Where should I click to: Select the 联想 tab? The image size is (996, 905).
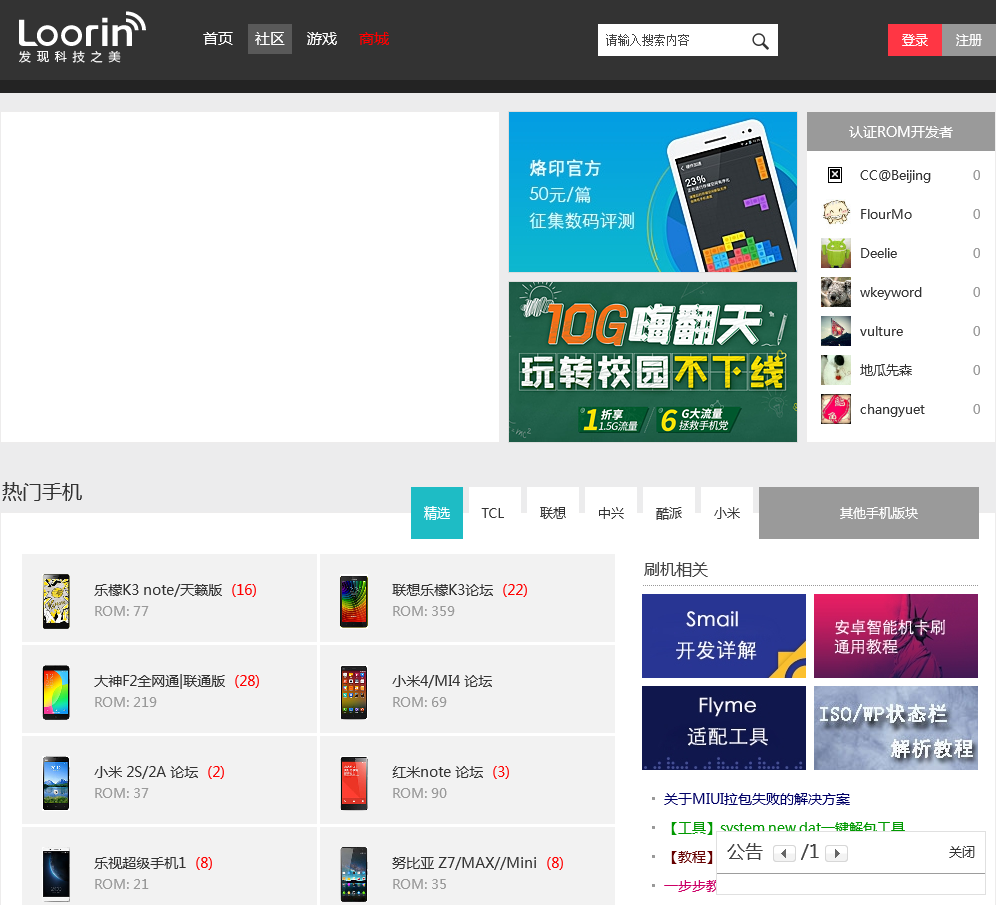553,513
